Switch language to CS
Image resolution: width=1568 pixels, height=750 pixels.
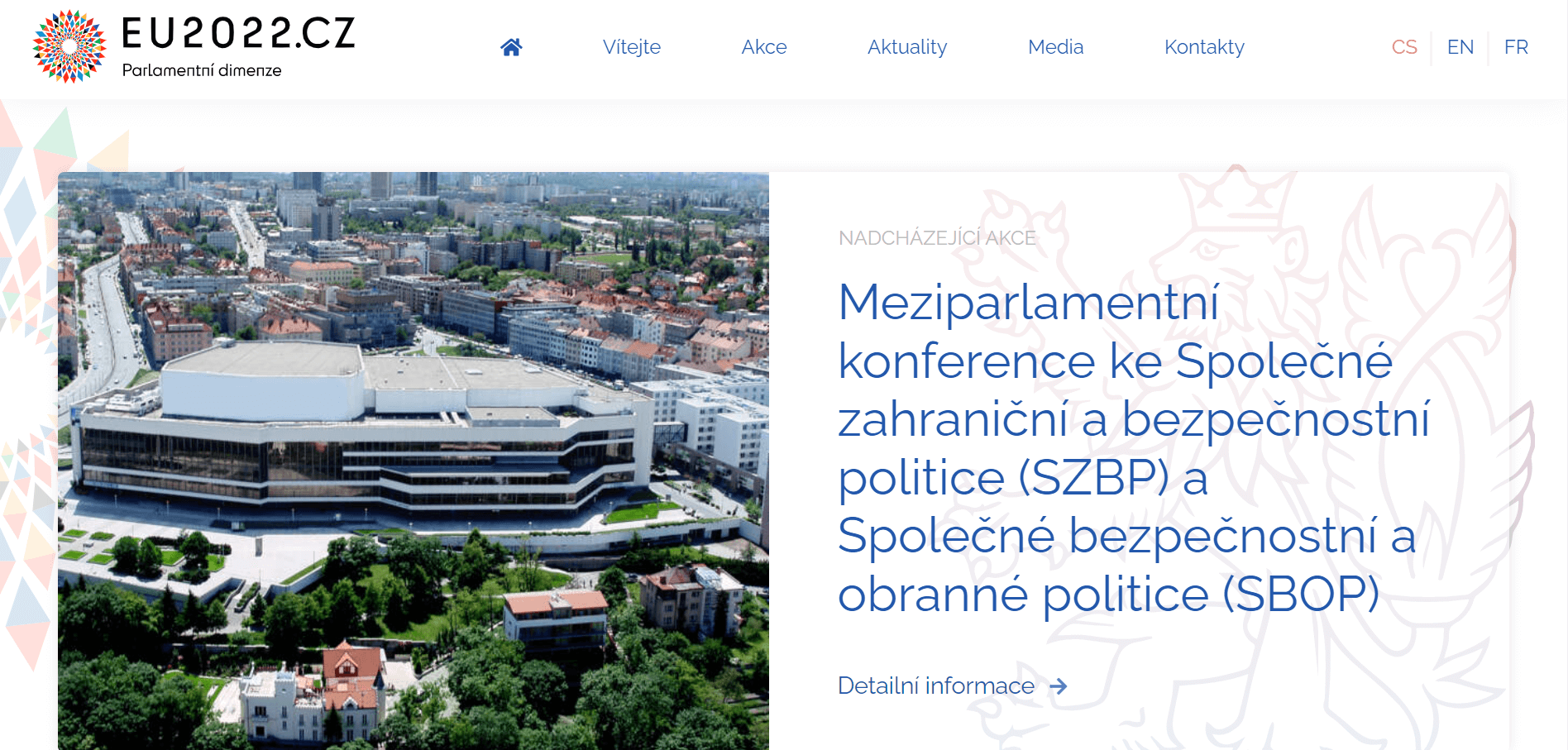[1404, 47]
